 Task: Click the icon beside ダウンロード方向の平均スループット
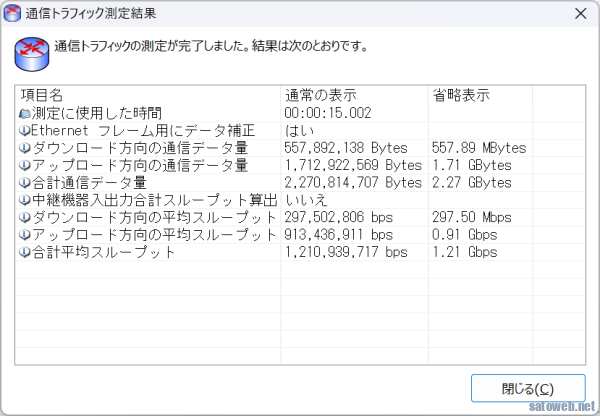[25, 217]
